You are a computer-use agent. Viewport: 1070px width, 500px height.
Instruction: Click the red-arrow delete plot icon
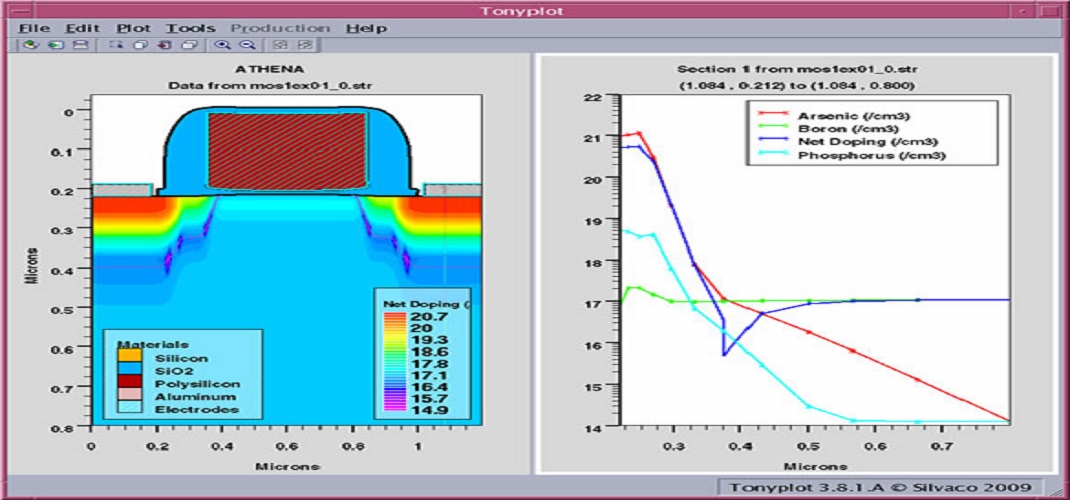[x=164, y=45]
